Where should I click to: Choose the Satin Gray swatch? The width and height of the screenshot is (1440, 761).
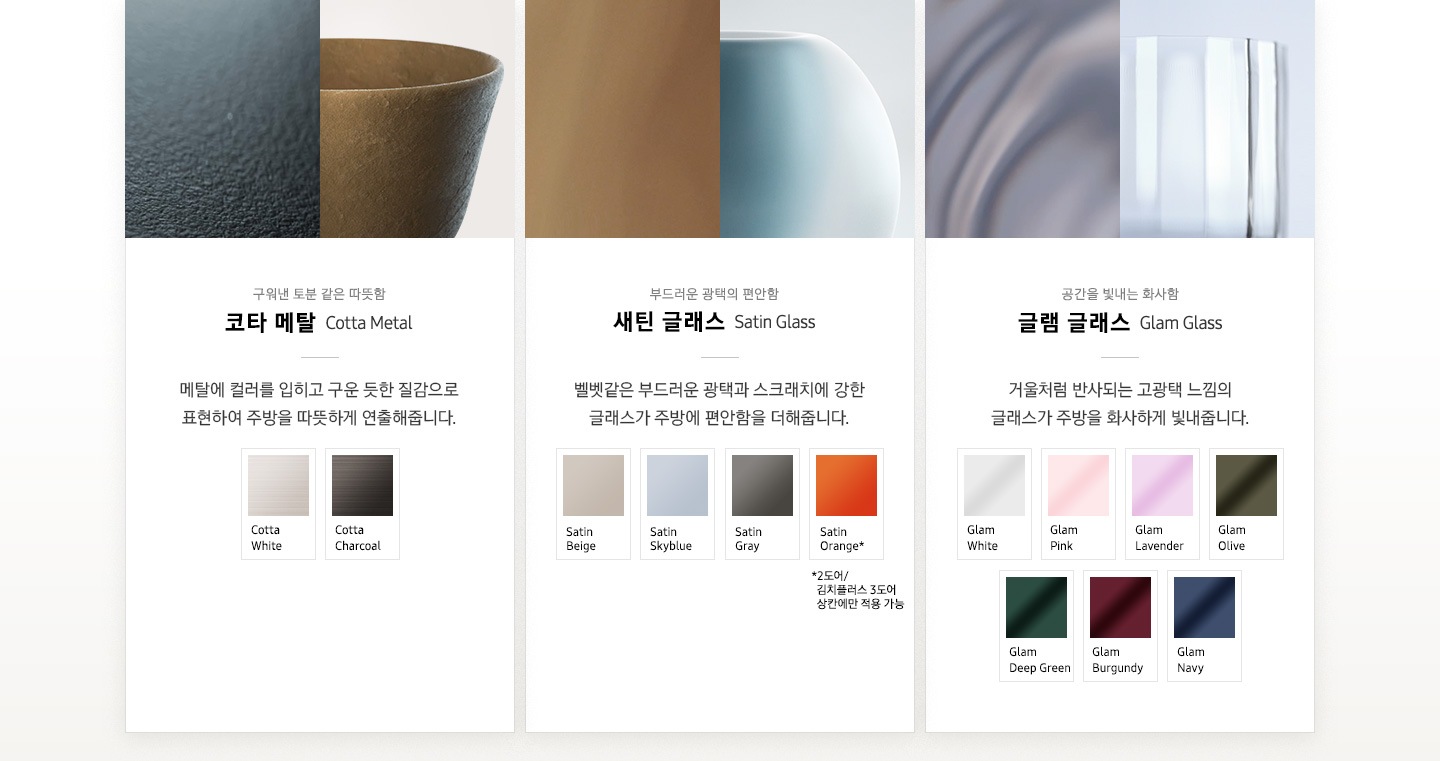coord(762,504)
